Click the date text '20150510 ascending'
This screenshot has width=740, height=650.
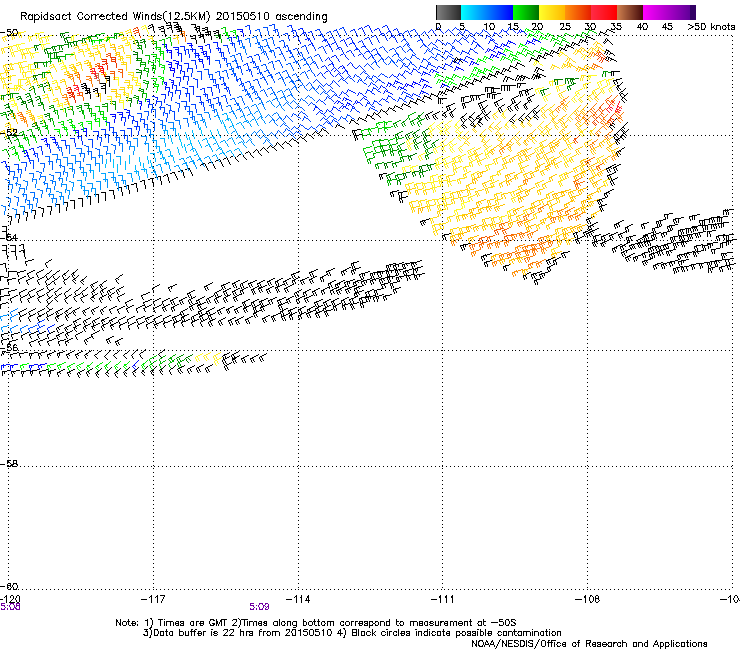(272, 17)
